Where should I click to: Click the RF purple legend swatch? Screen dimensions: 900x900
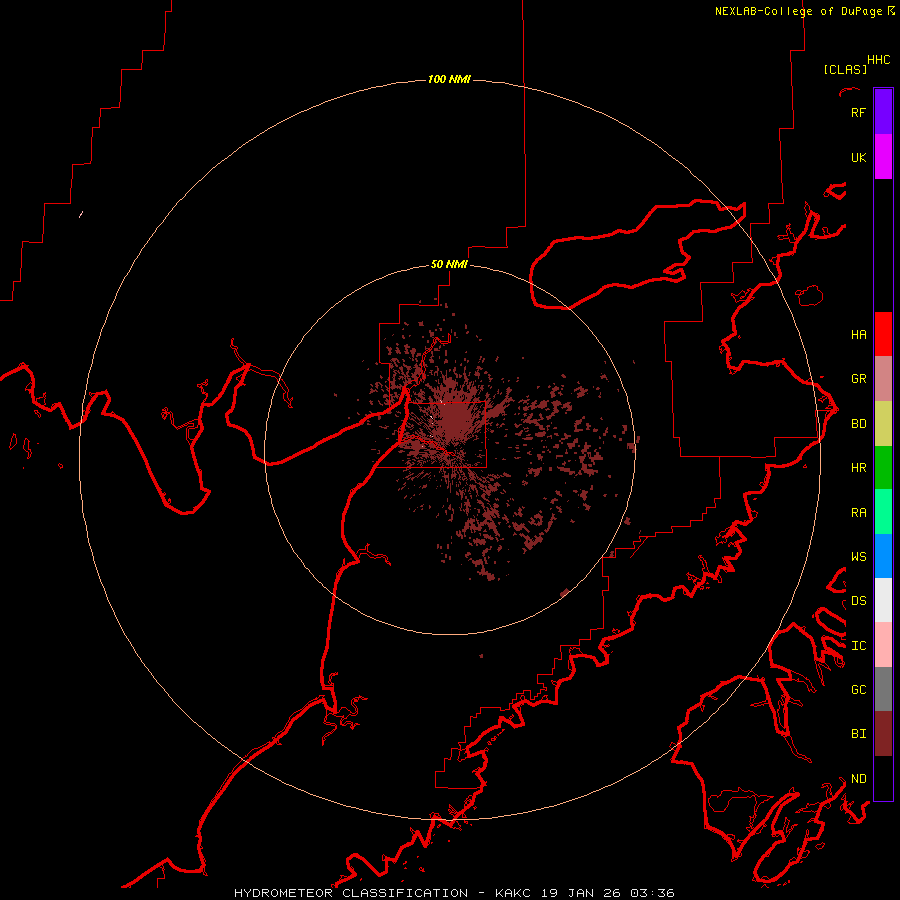point(883,112)
